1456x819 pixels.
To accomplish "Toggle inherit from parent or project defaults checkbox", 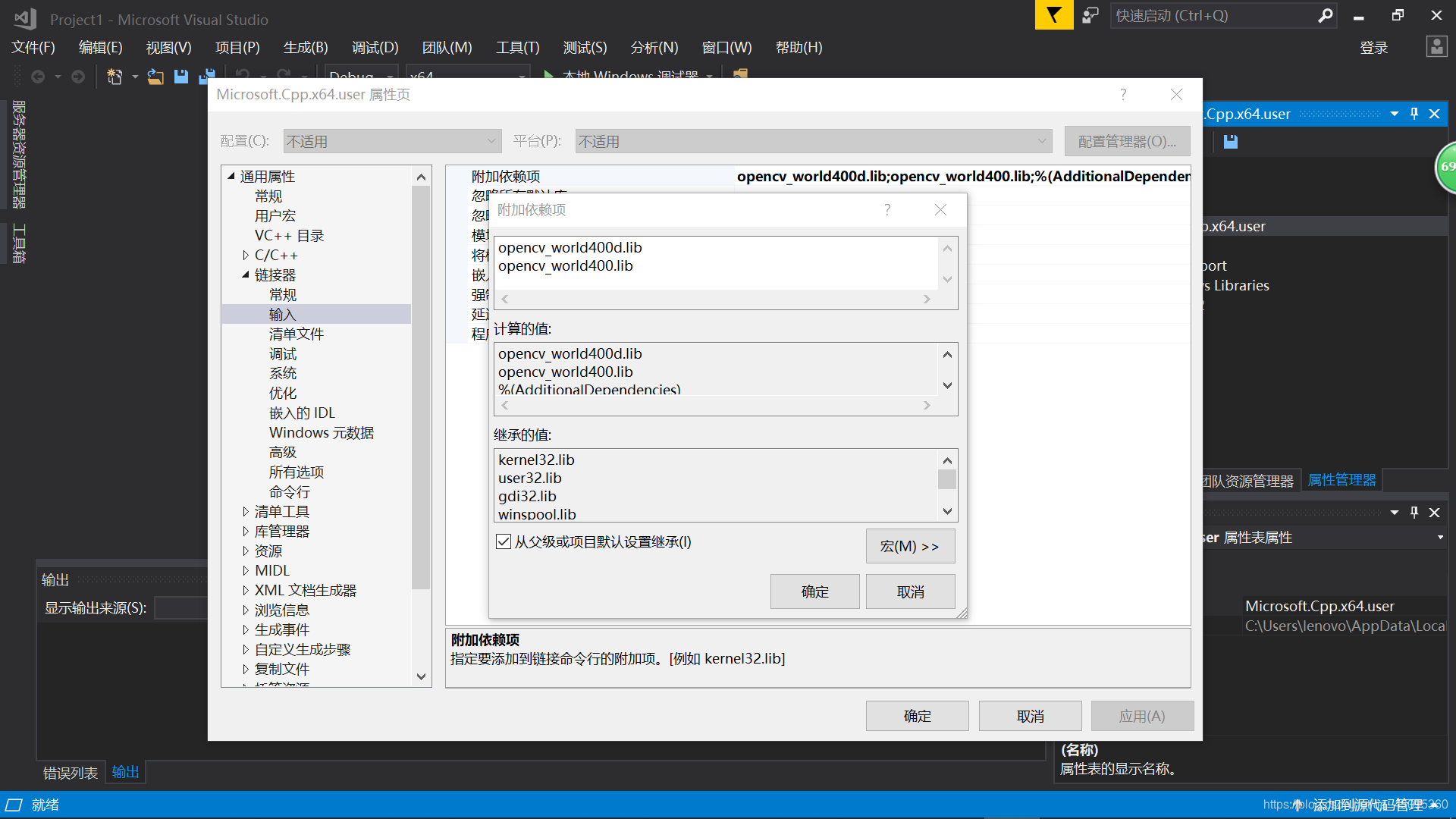I will pos(504,541).
